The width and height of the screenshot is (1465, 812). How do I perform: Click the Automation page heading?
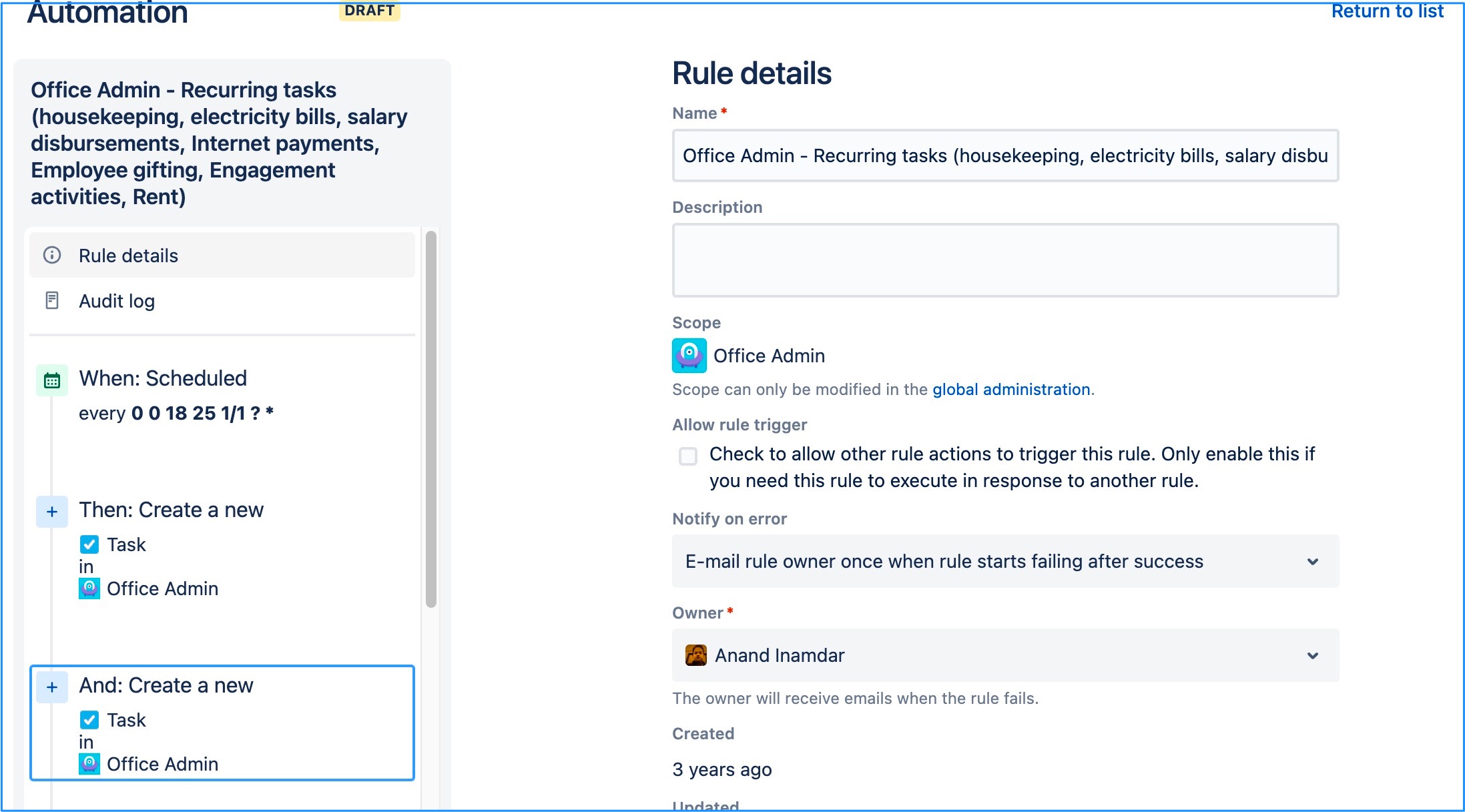tap(107, 13)
